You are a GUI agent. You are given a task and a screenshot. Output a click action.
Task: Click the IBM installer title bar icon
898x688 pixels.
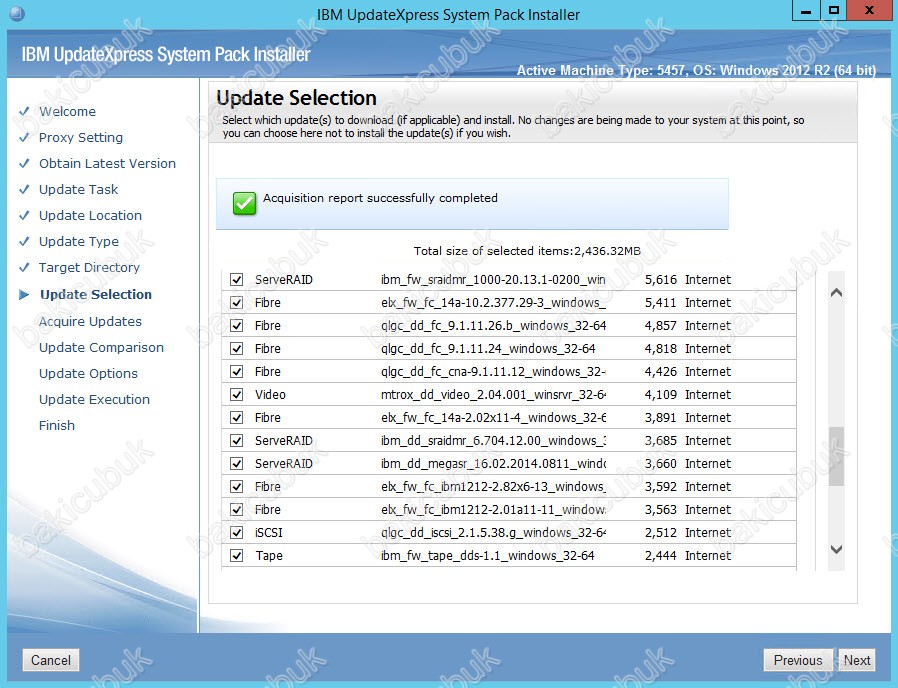[17, 13]
